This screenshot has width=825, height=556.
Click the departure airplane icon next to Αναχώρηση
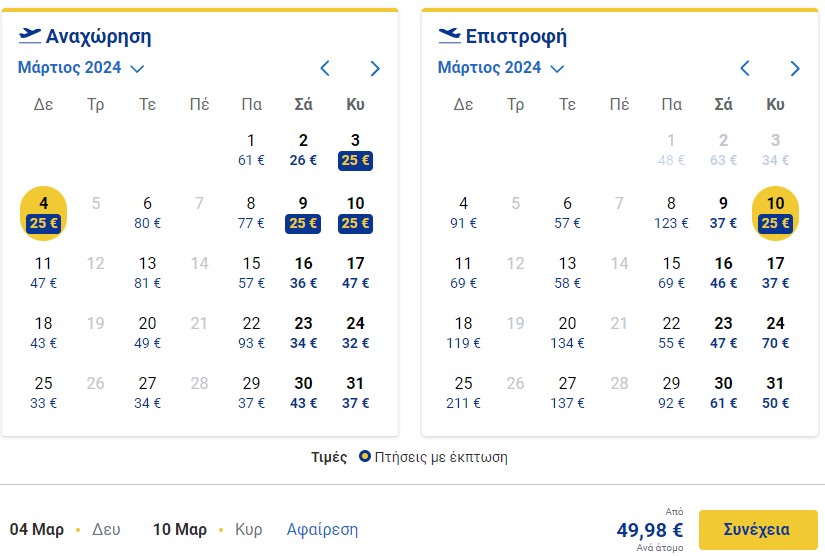29,36
